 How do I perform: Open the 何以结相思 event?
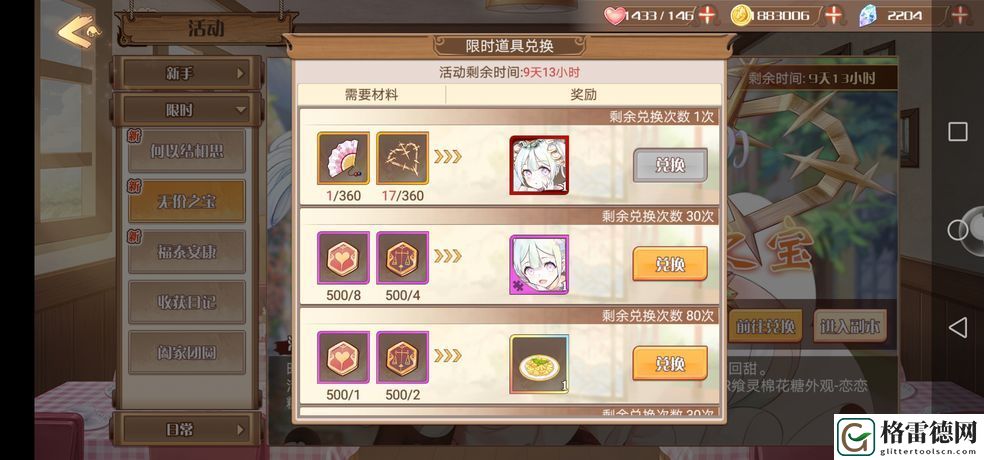186,151
